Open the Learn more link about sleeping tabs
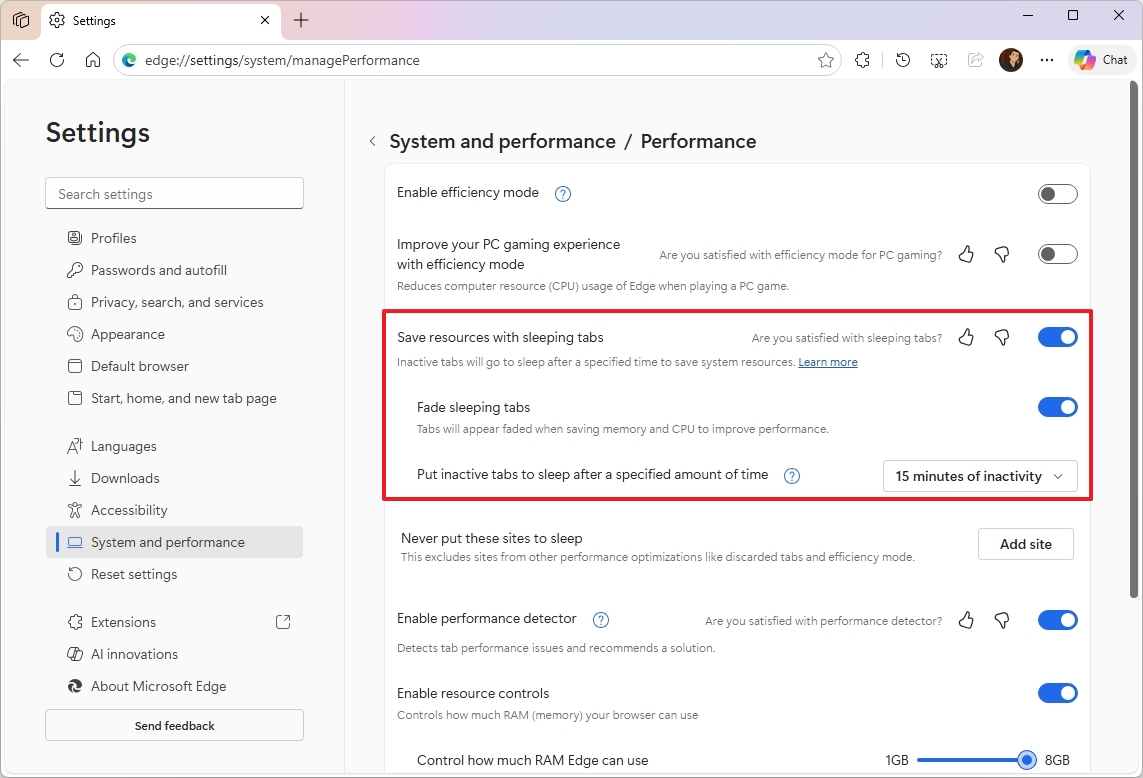The width and height of the screenshot is (1143, 778). tap(828, 362)
